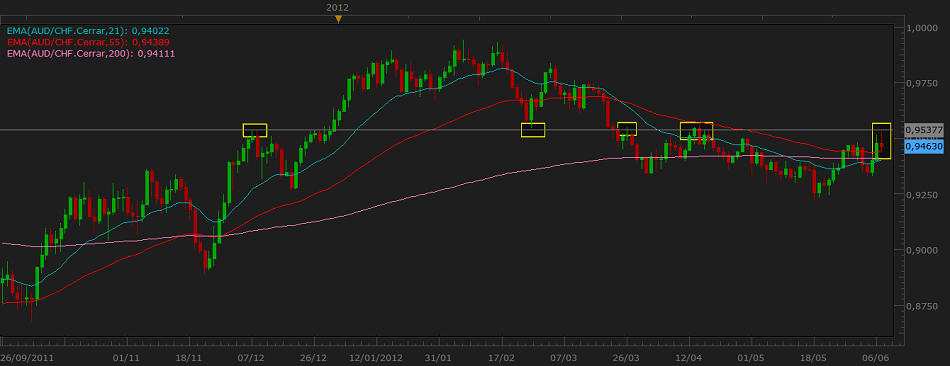
Task: Click the 2012 year text at top
Action: 337,7
